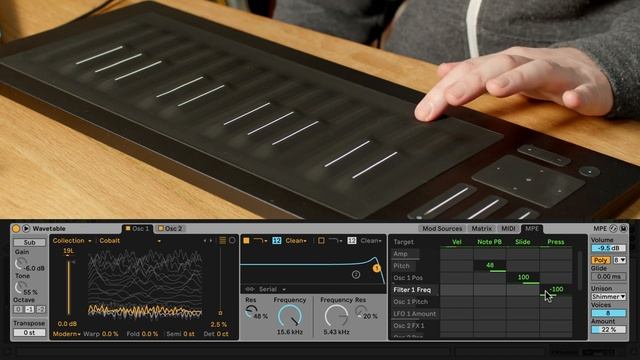Open the Unison Shimmer mode dropdown
640x360 pixels.
609,297
